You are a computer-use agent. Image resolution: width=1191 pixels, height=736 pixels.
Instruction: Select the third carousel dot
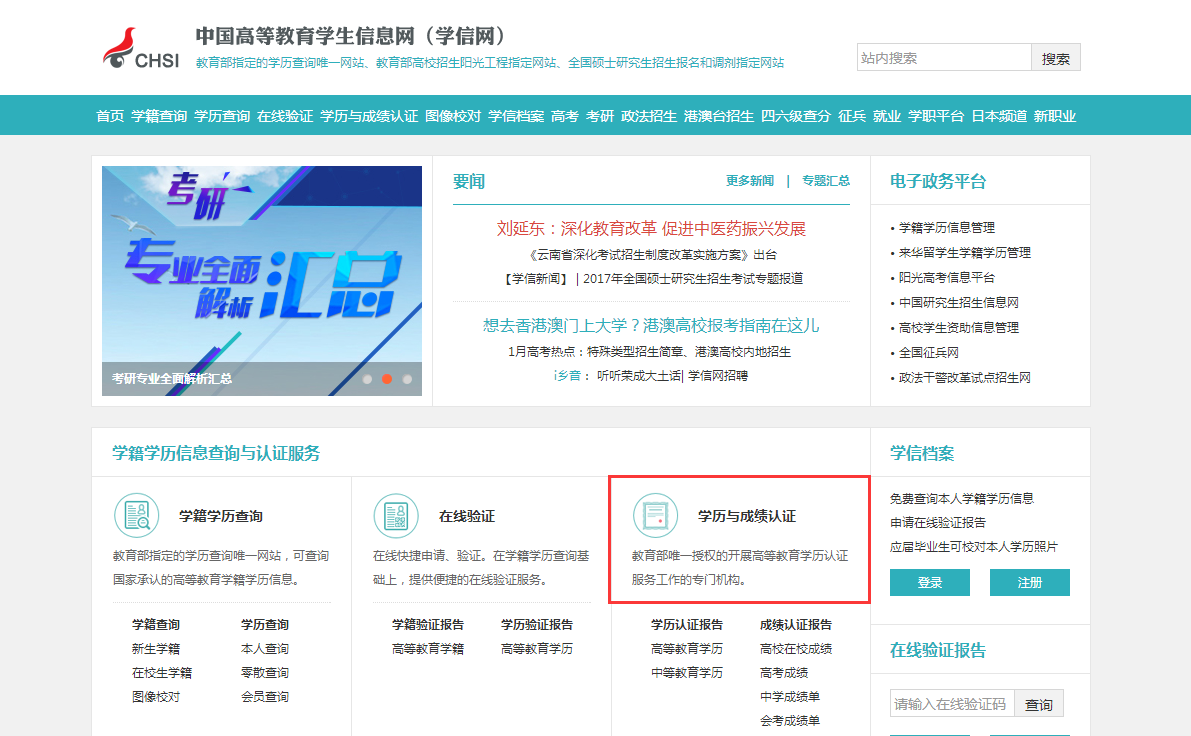(x=405, y=379)
